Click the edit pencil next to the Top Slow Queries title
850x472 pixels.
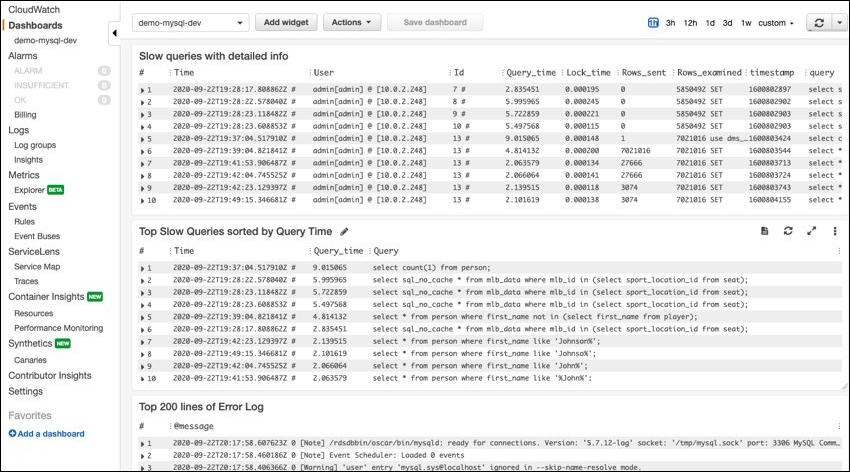pyautogui.click(x=345, y=231)
